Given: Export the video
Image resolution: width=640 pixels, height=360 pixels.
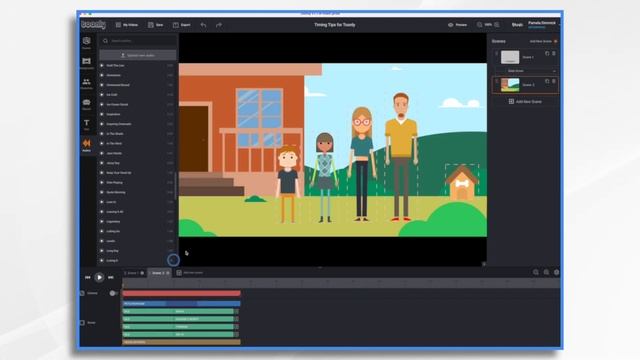Looking at the screenshot, I should tap(182, 25).
